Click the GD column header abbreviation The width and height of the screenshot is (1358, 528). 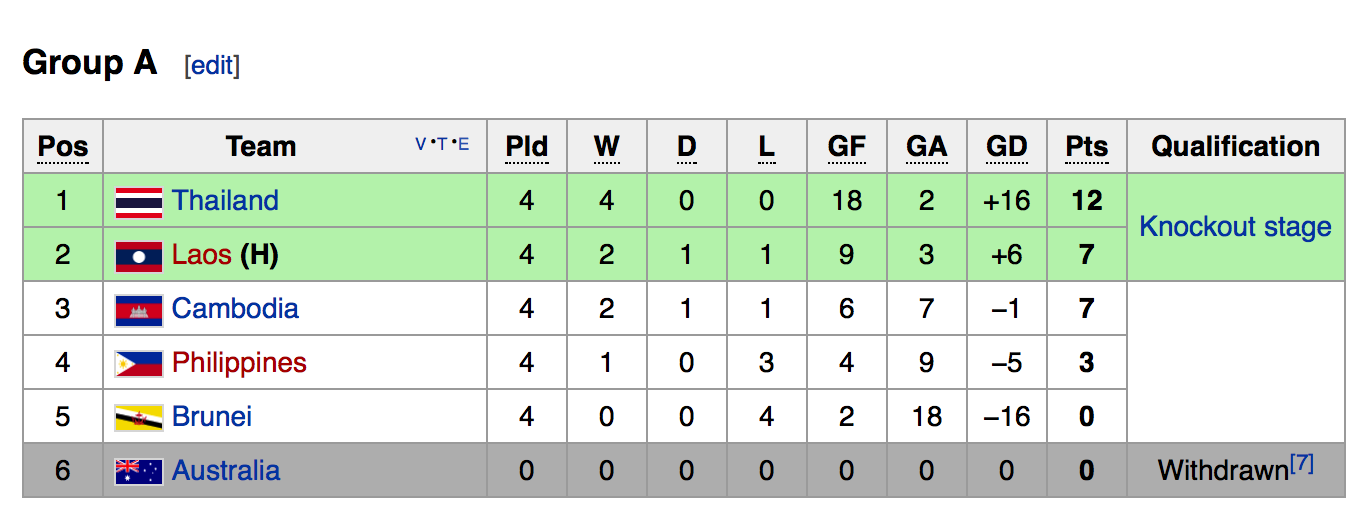(x=1006, y=147)
